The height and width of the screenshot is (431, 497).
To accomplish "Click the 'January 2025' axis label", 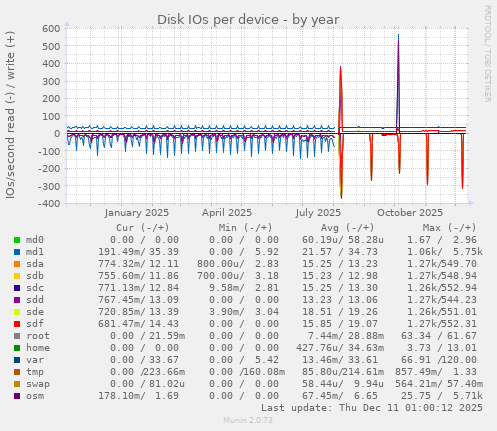I will point(137,213).
